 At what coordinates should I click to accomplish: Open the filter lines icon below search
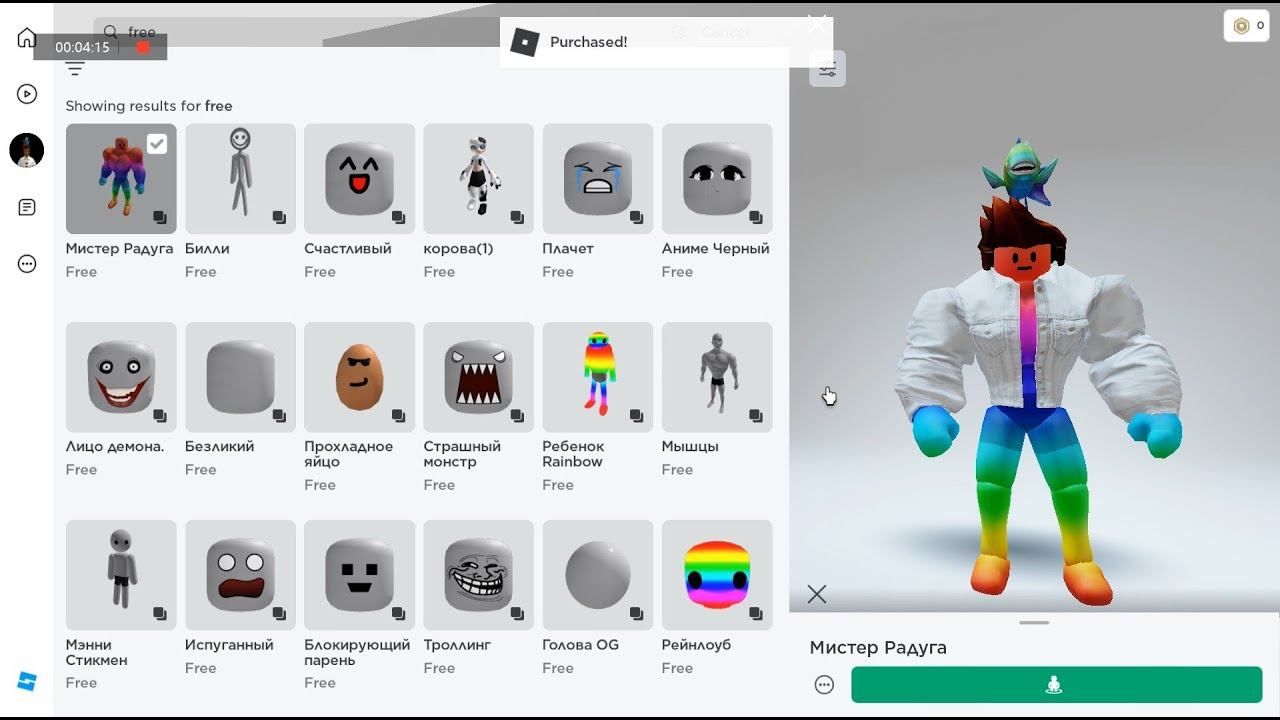point(75,68)
